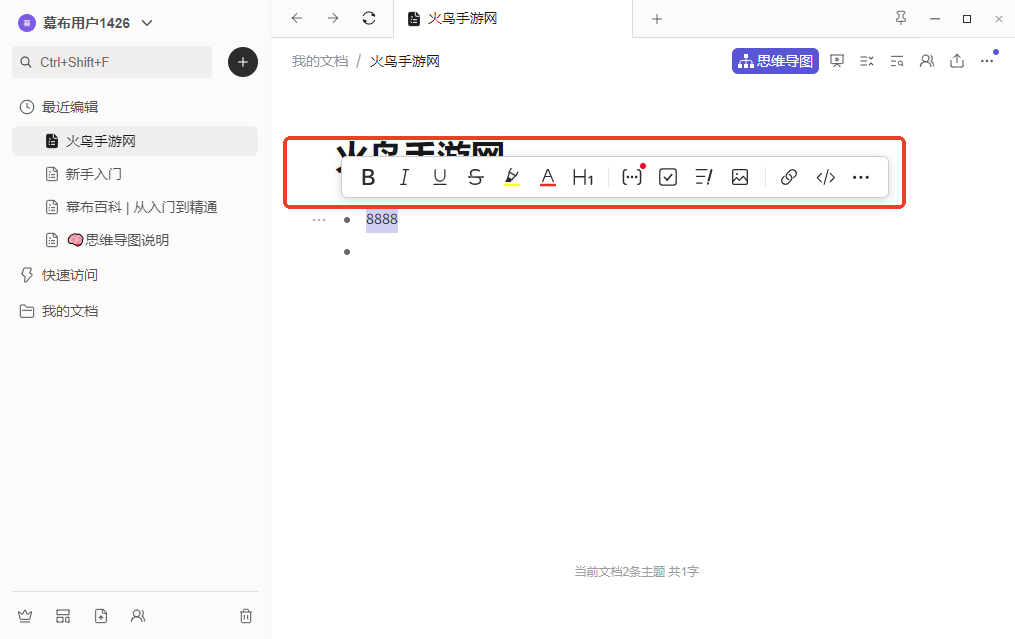Click the share/export upload icon
Image resolution: width=1015 pixels, height=639 pixels.
point(957,61)
